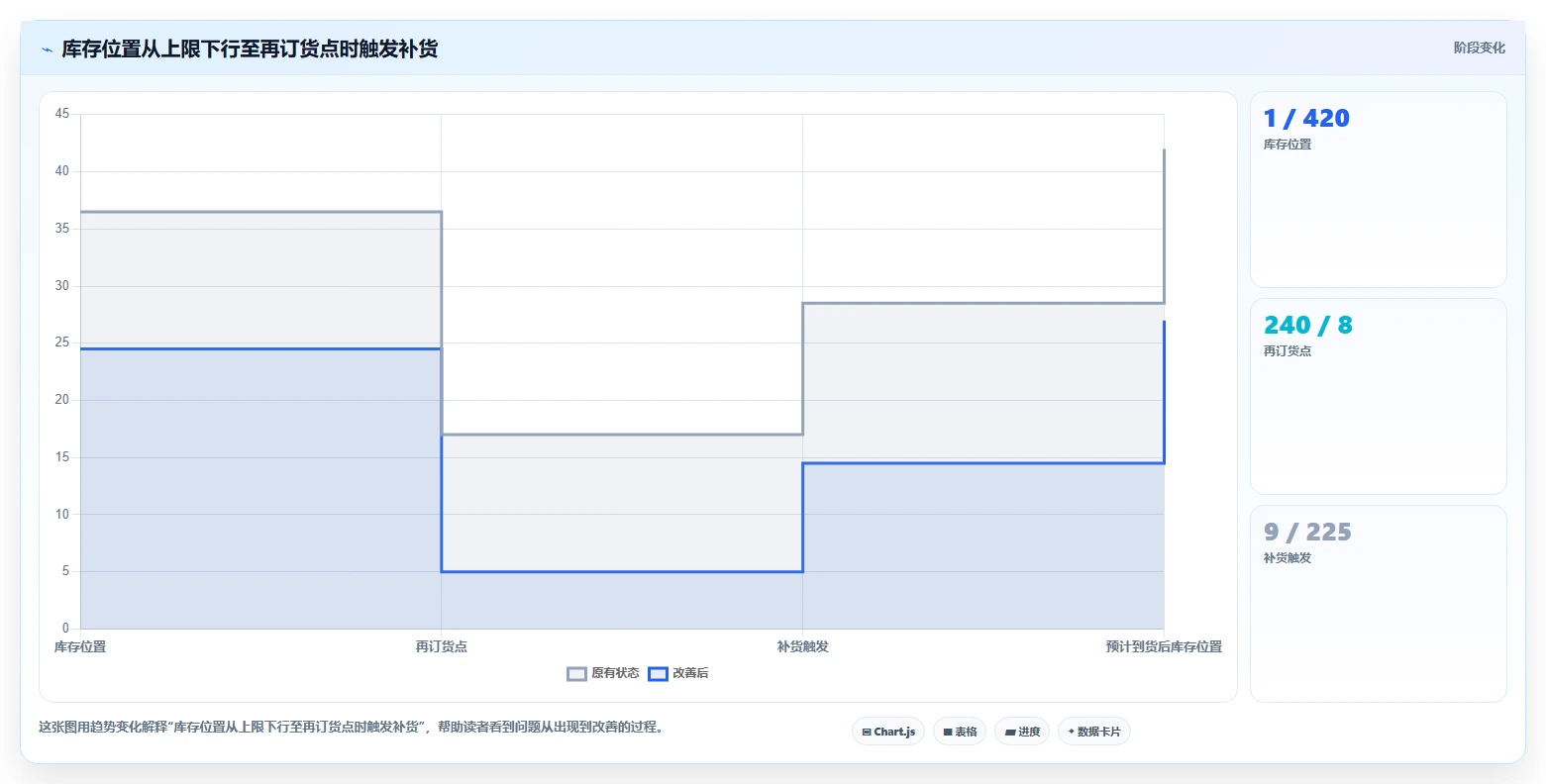Image resolution: width=1546 pixels, height=784 pixels.
Task: Click the 预计到货后库存位置 x-axis label
Action: (1164, 647)
